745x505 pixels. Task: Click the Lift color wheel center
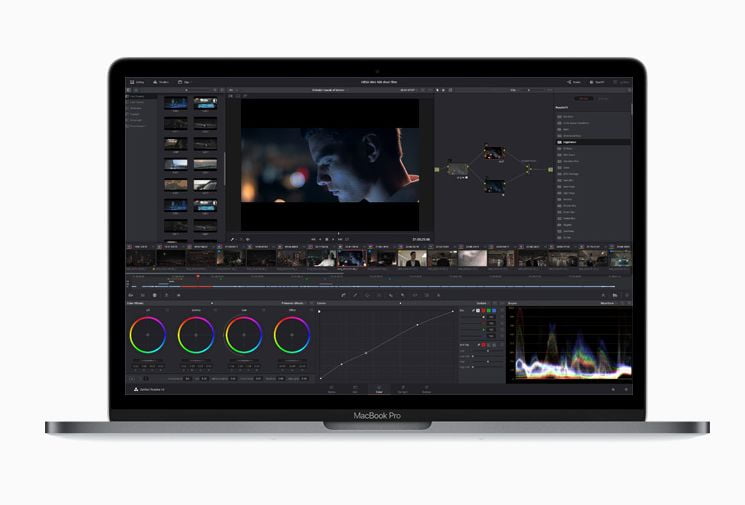148,335
